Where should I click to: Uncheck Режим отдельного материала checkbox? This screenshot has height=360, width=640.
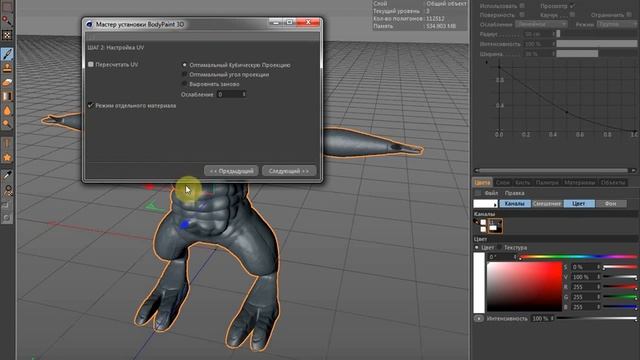tap(91, 105)
